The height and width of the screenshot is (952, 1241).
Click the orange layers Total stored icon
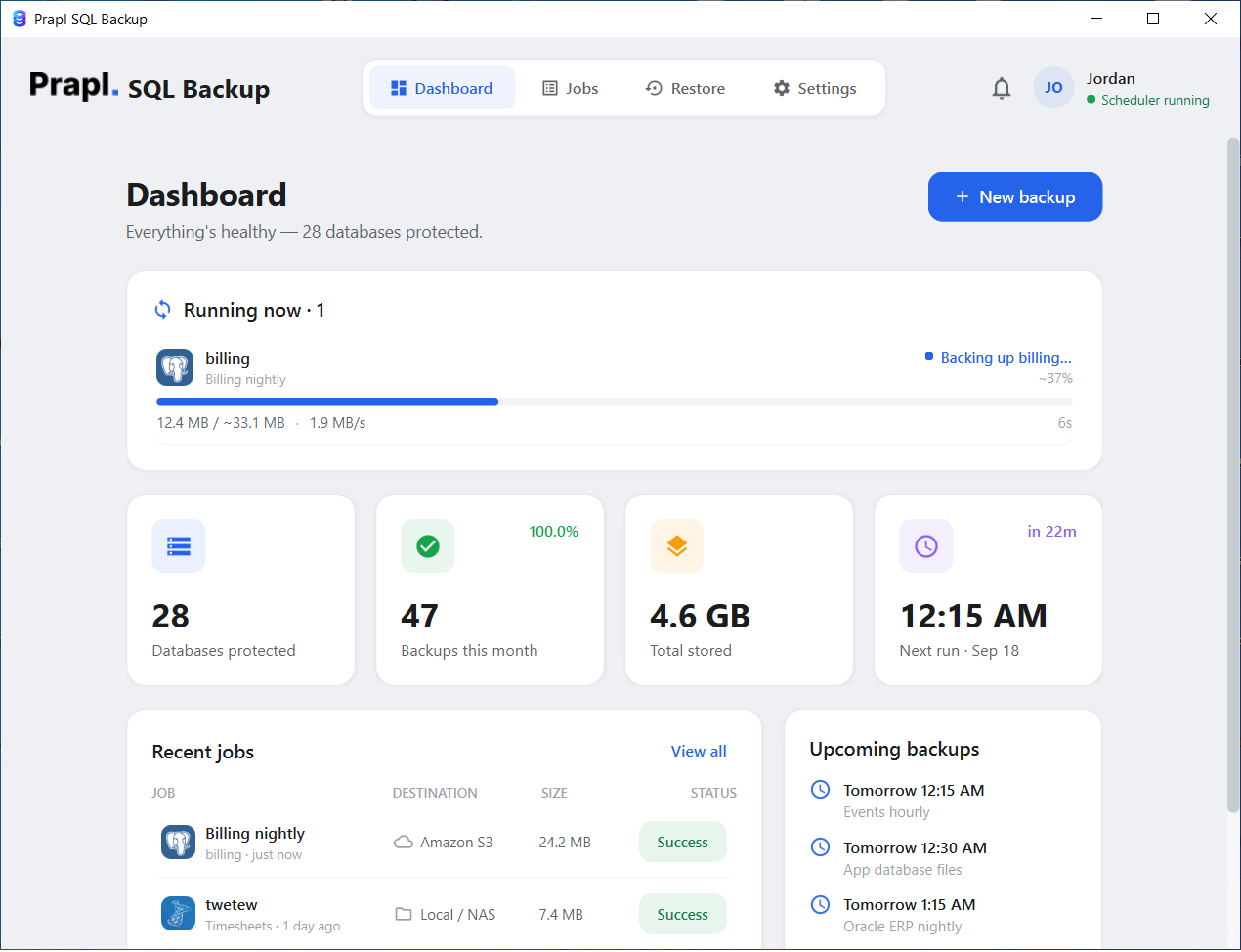pos(677,545)
